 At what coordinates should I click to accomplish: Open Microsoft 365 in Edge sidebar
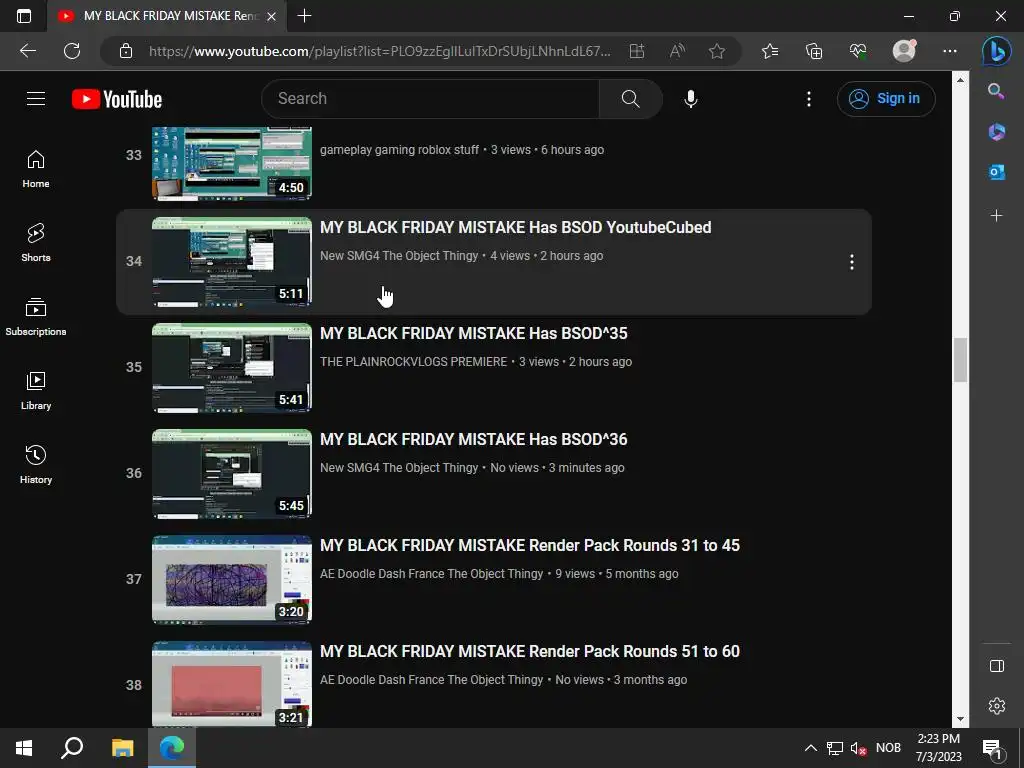tap(997, 132)
